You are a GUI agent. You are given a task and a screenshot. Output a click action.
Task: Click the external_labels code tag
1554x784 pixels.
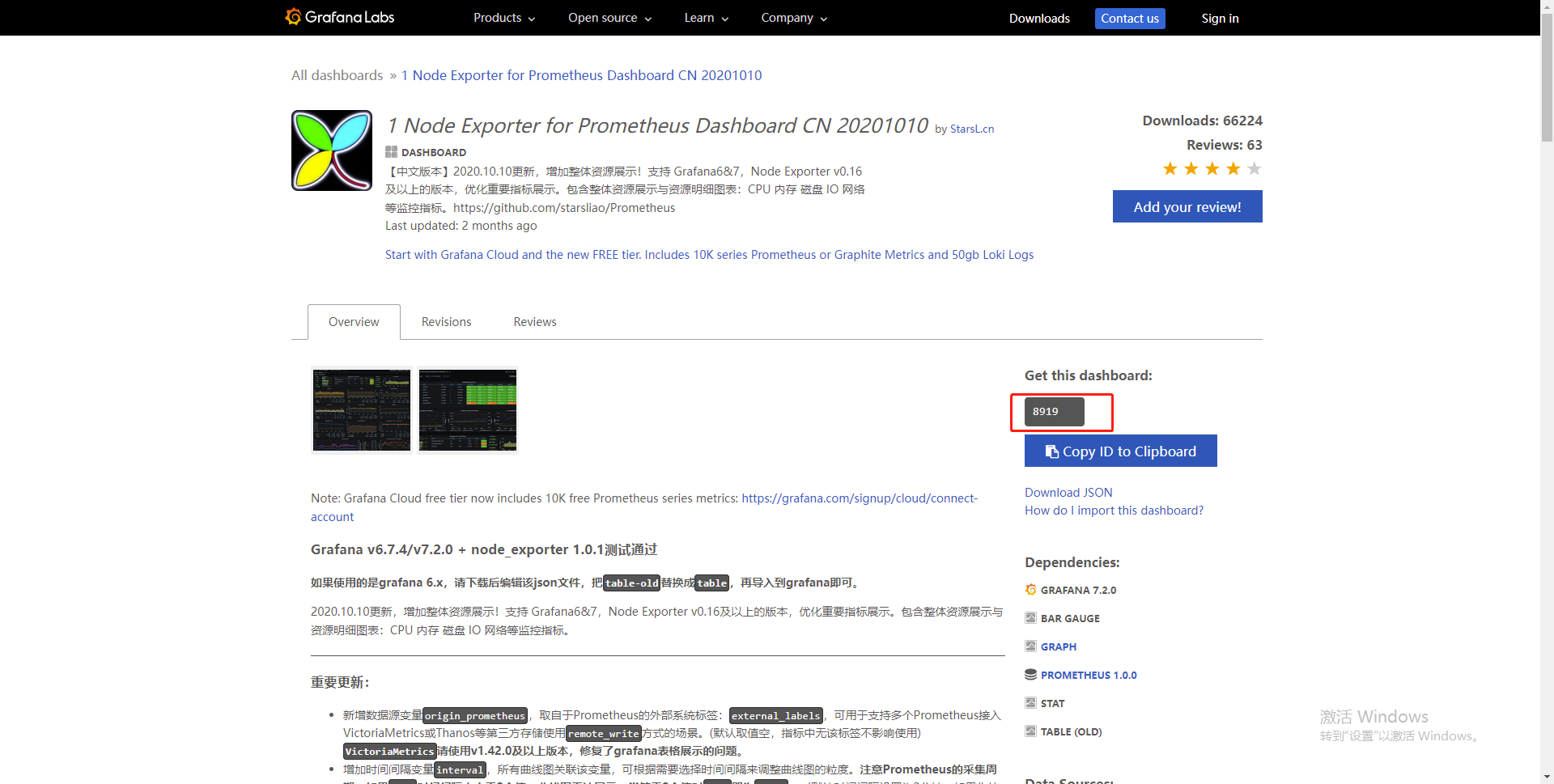pyautogui.click(x=776, y=715)
